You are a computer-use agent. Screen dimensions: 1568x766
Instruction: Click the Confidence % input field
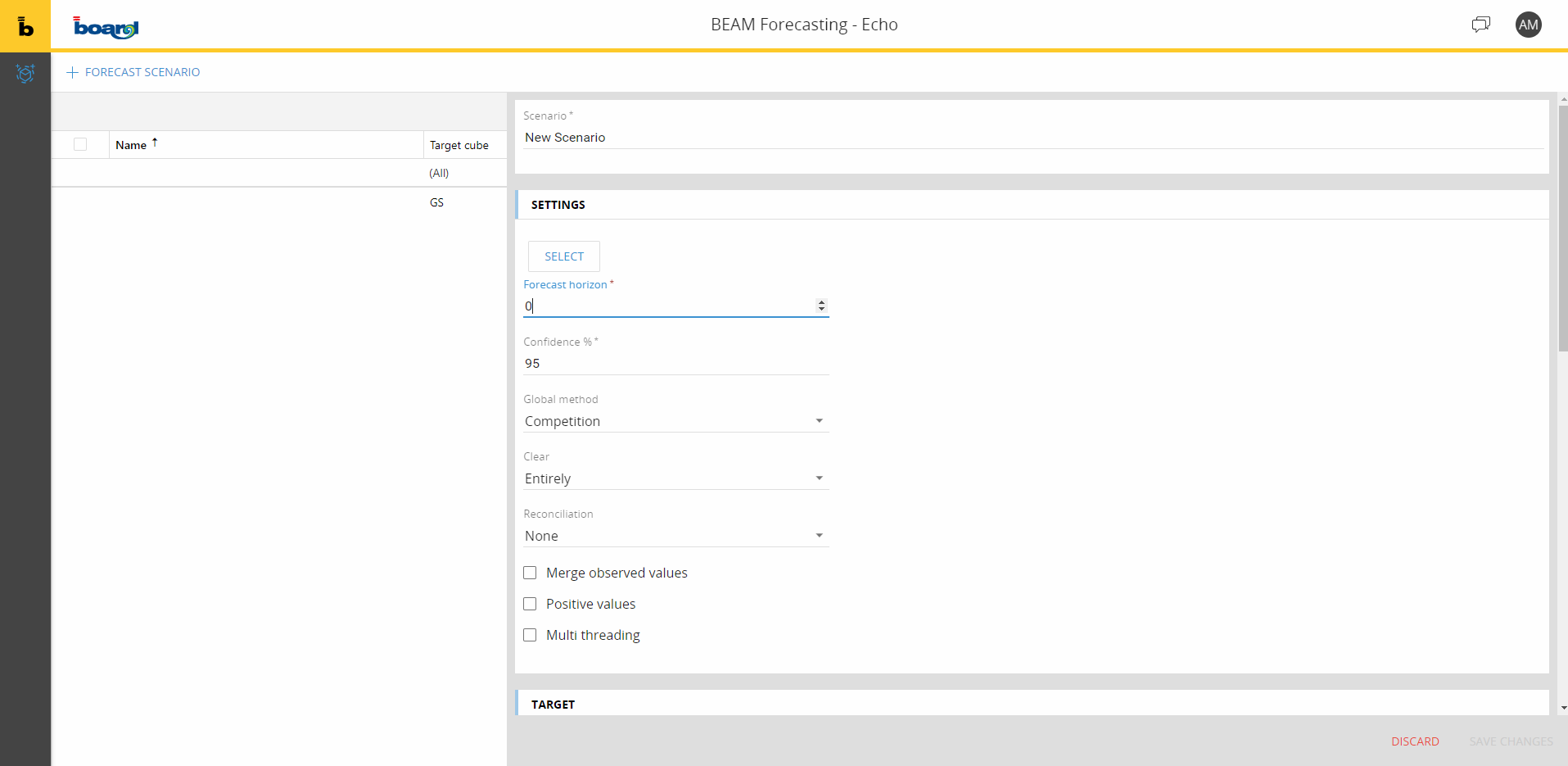tap(676, 364)
